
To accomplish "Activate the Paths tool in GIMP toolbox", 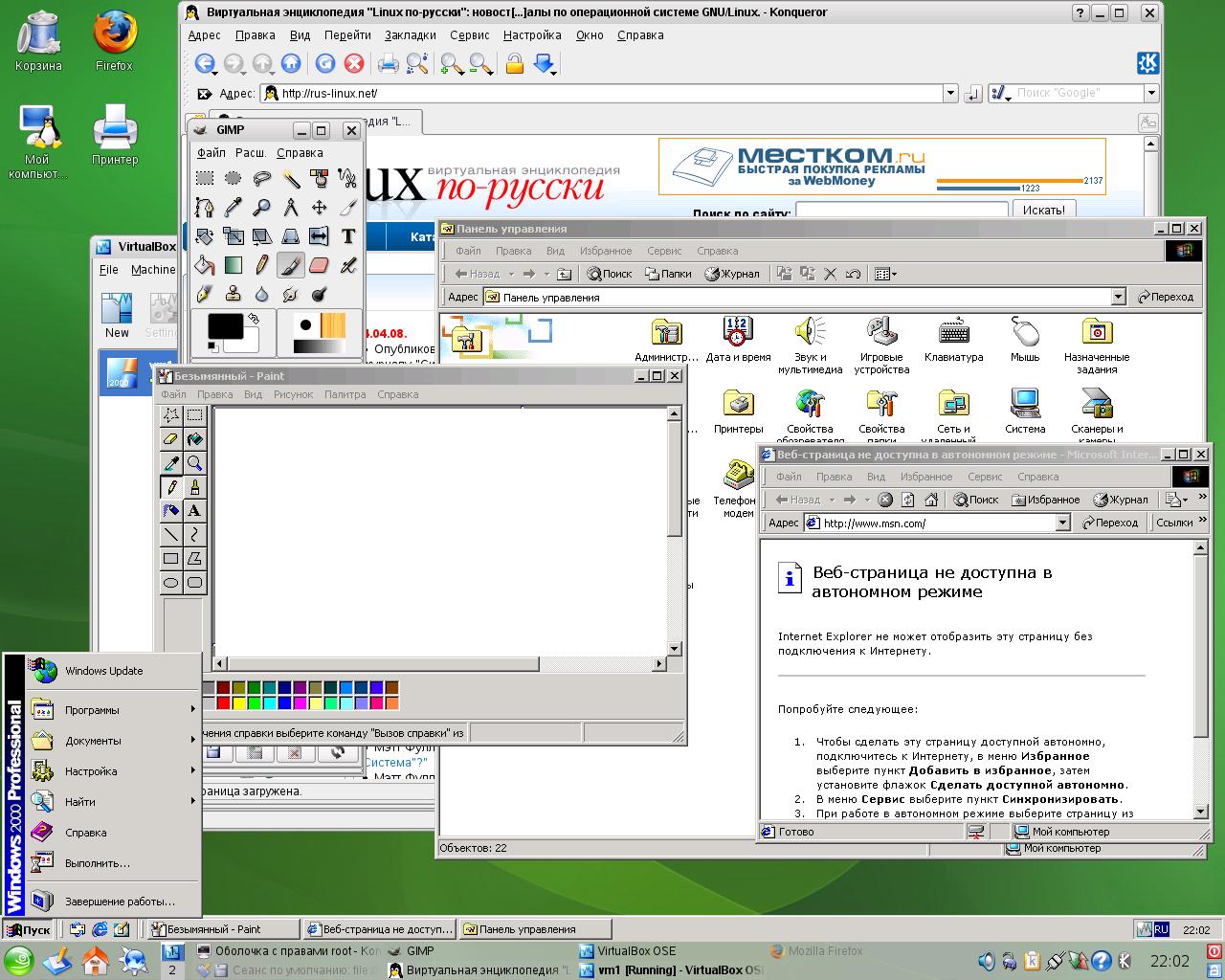I will pyautogui.click(x=205, y=208).
